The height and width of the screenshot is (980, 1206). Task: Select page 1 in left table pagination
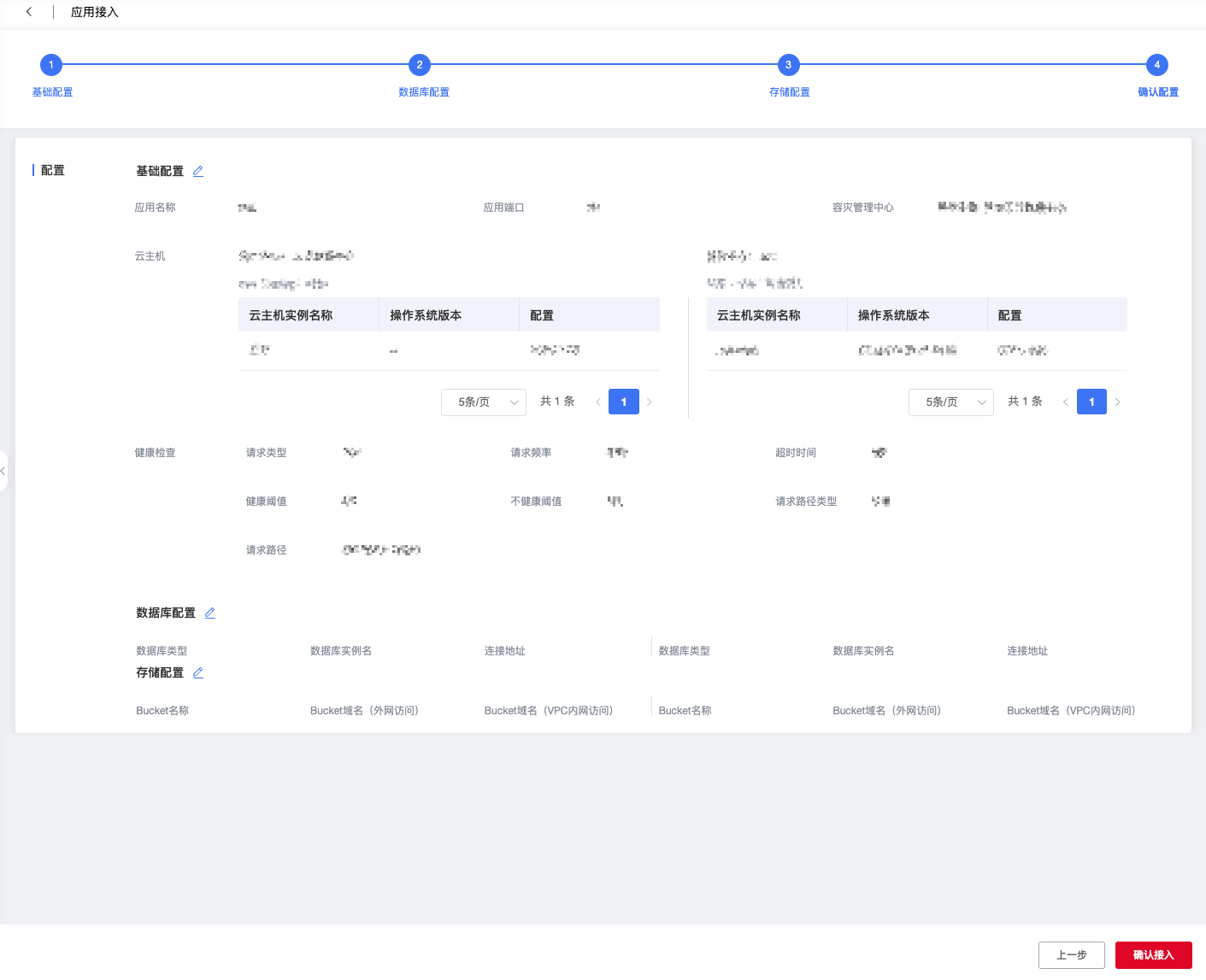(x=624, y=402)
